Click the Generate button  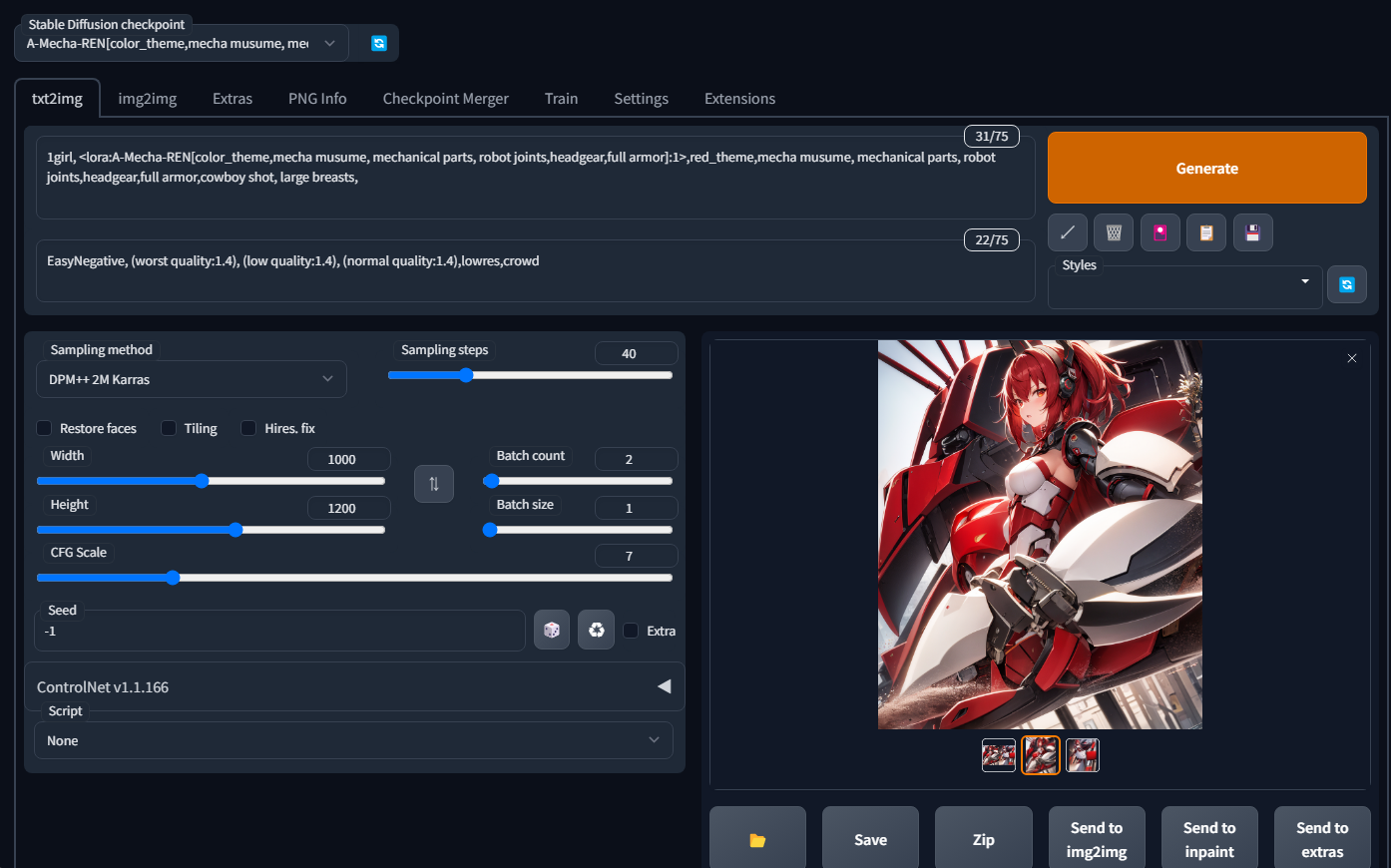[x=1206, y=169]
